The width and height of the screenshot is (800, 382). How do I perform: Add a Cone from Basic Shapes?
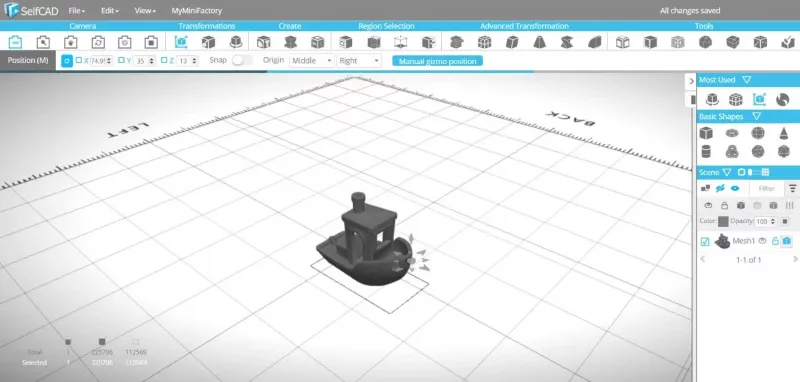783,133
